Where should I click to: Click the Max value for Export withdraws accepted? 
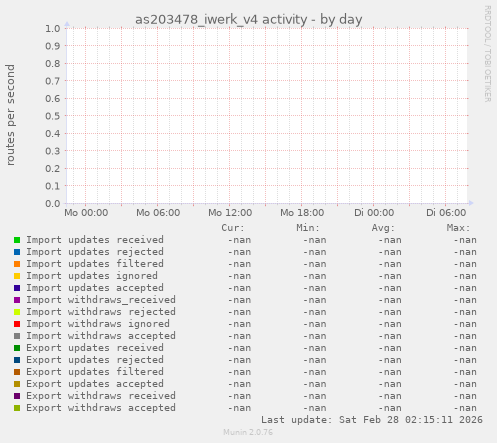pos(465,408)
